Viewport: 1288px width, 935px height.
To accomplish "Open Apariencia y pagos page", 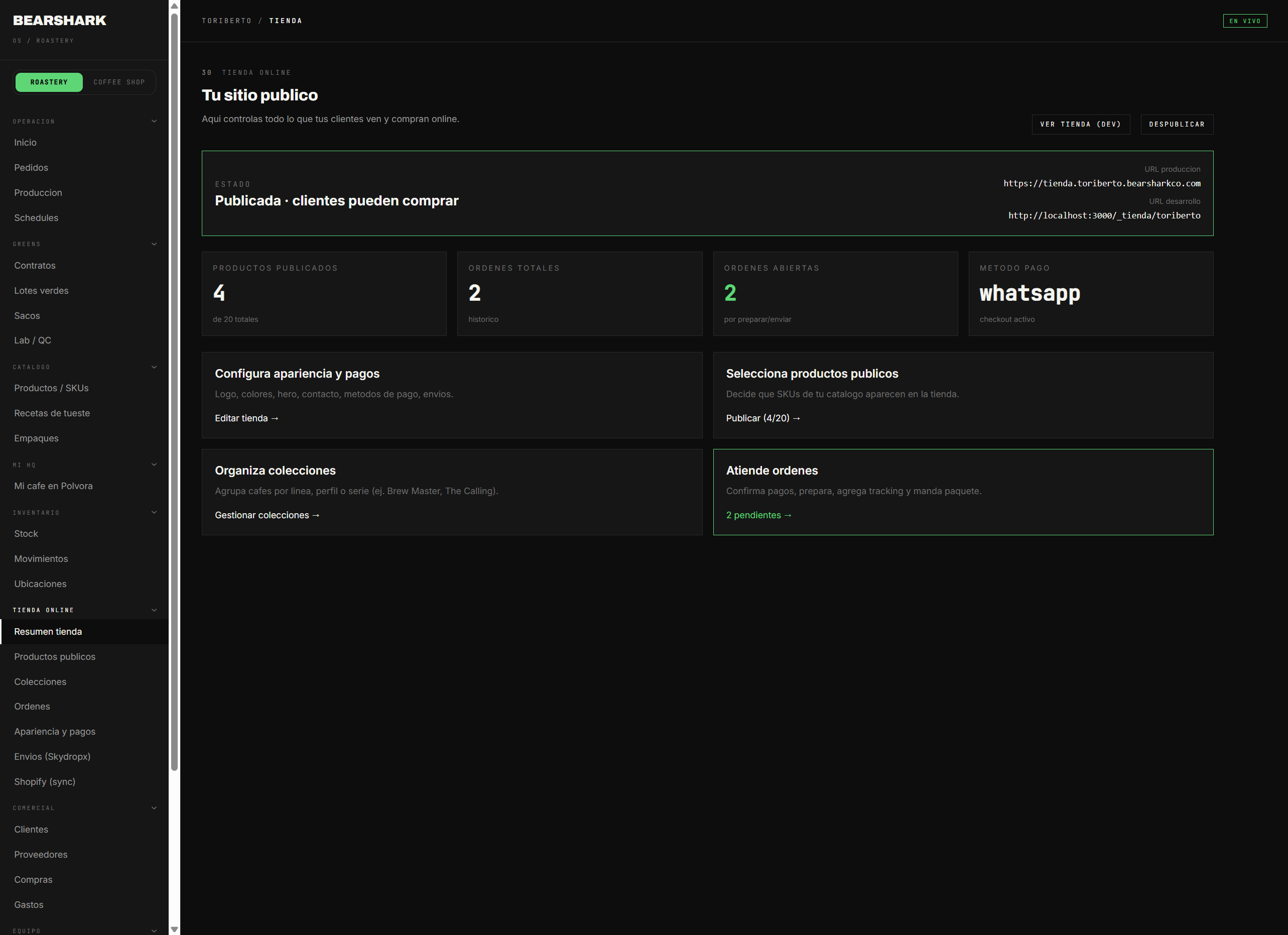I will pyautogui.click(x=84, y=731).
